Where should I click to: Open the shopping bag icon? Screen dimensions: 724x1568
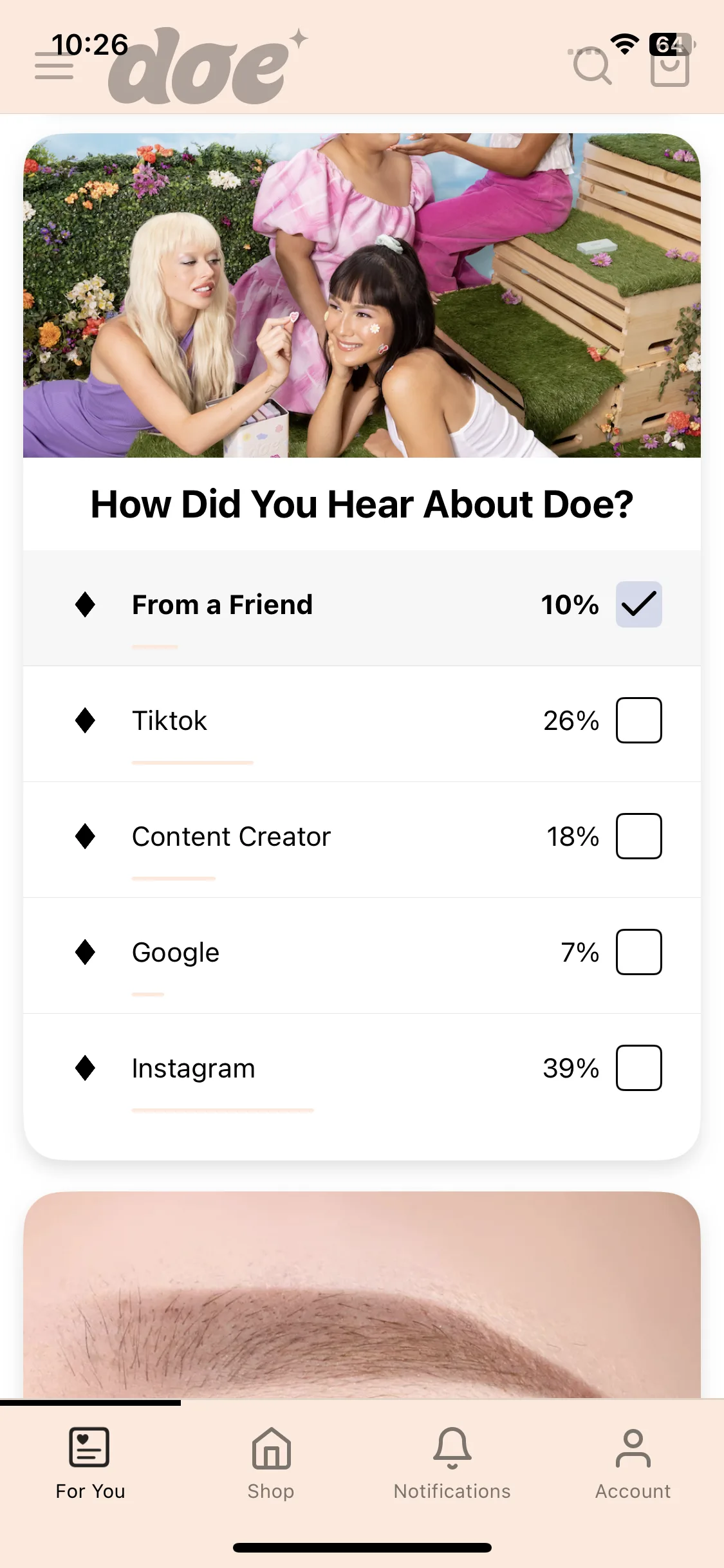pyautogui.click(x=669, y=66)
